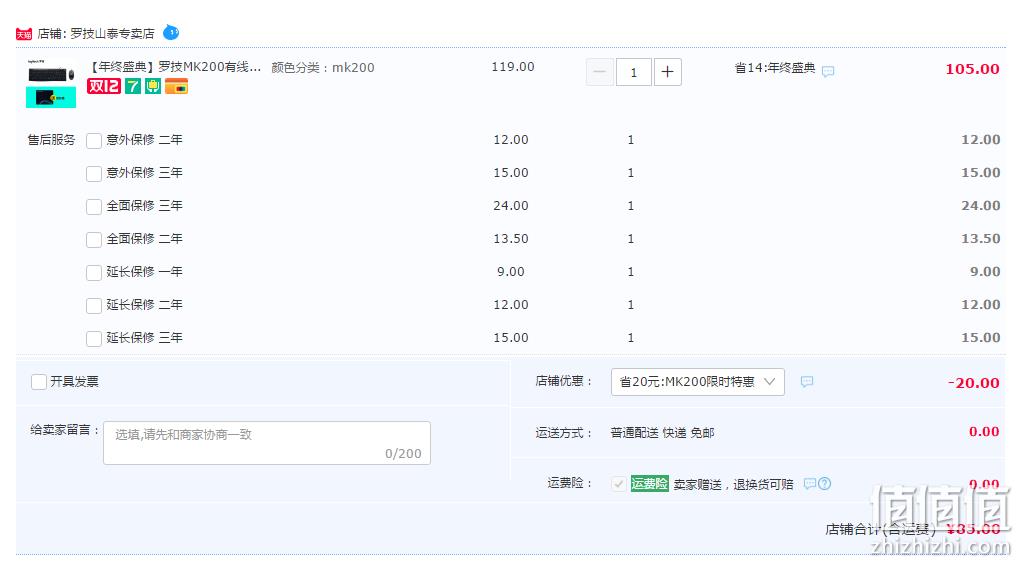Click the 普通配送 快递 免邮 shipping text
Screen dimensions: 1020x564
(662, 433)
